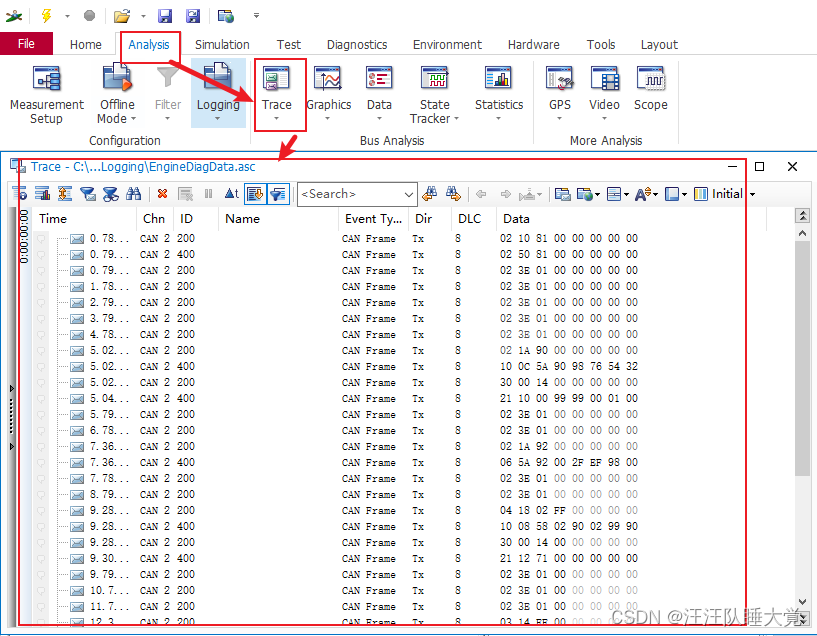Screen dimensions: 817x636
Task: Start measurement with the lightning bolt icon
Action: pyautogui.click(x=46, y=16)
